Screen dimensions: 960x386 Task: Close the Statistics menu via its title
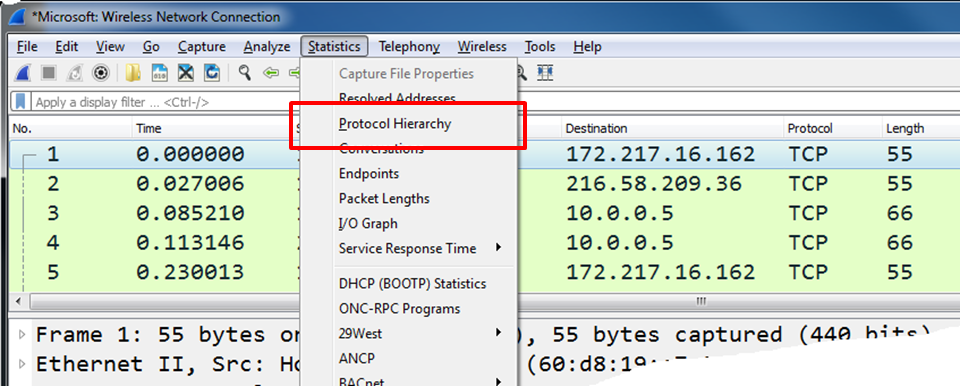point(334,47)
